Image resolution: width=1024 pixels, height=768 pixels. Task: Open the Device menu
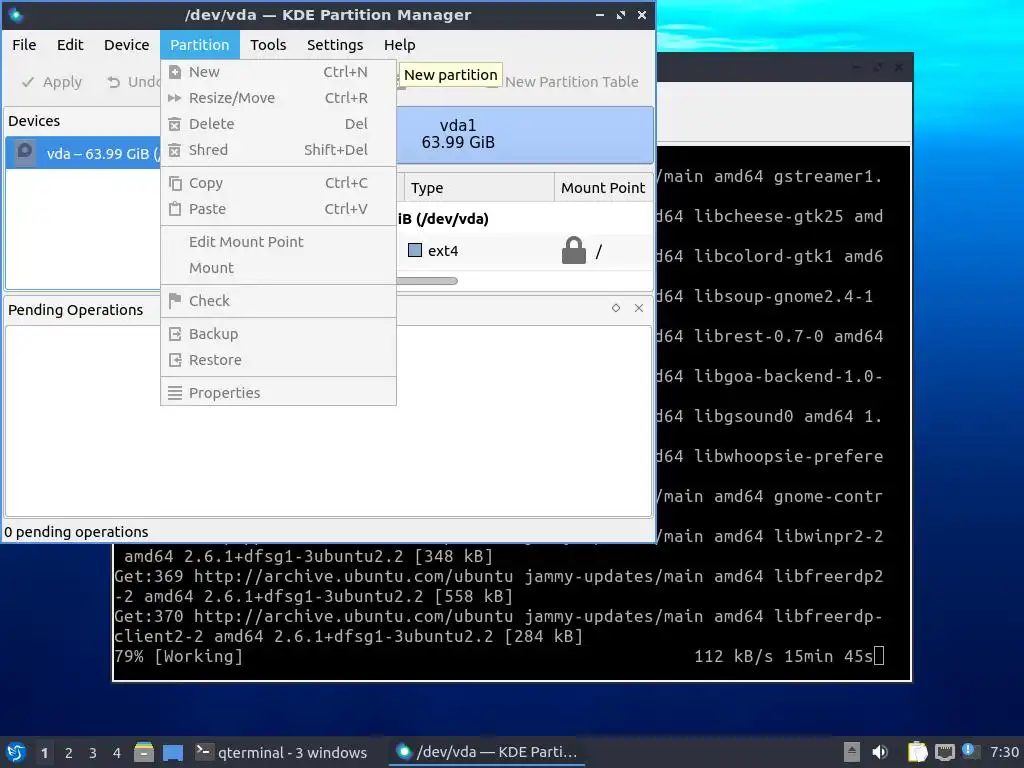[x=127, y=45]
